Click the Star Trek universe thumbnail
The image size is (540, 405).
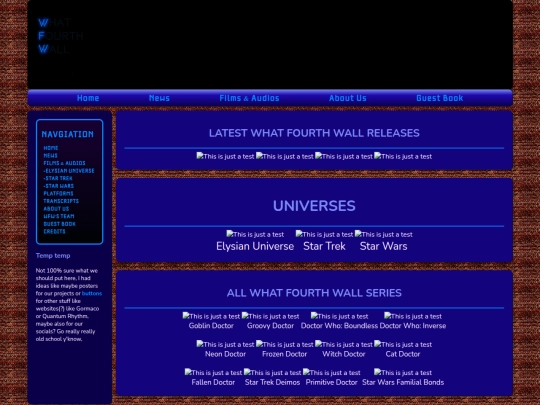click(x=324, y=235)
